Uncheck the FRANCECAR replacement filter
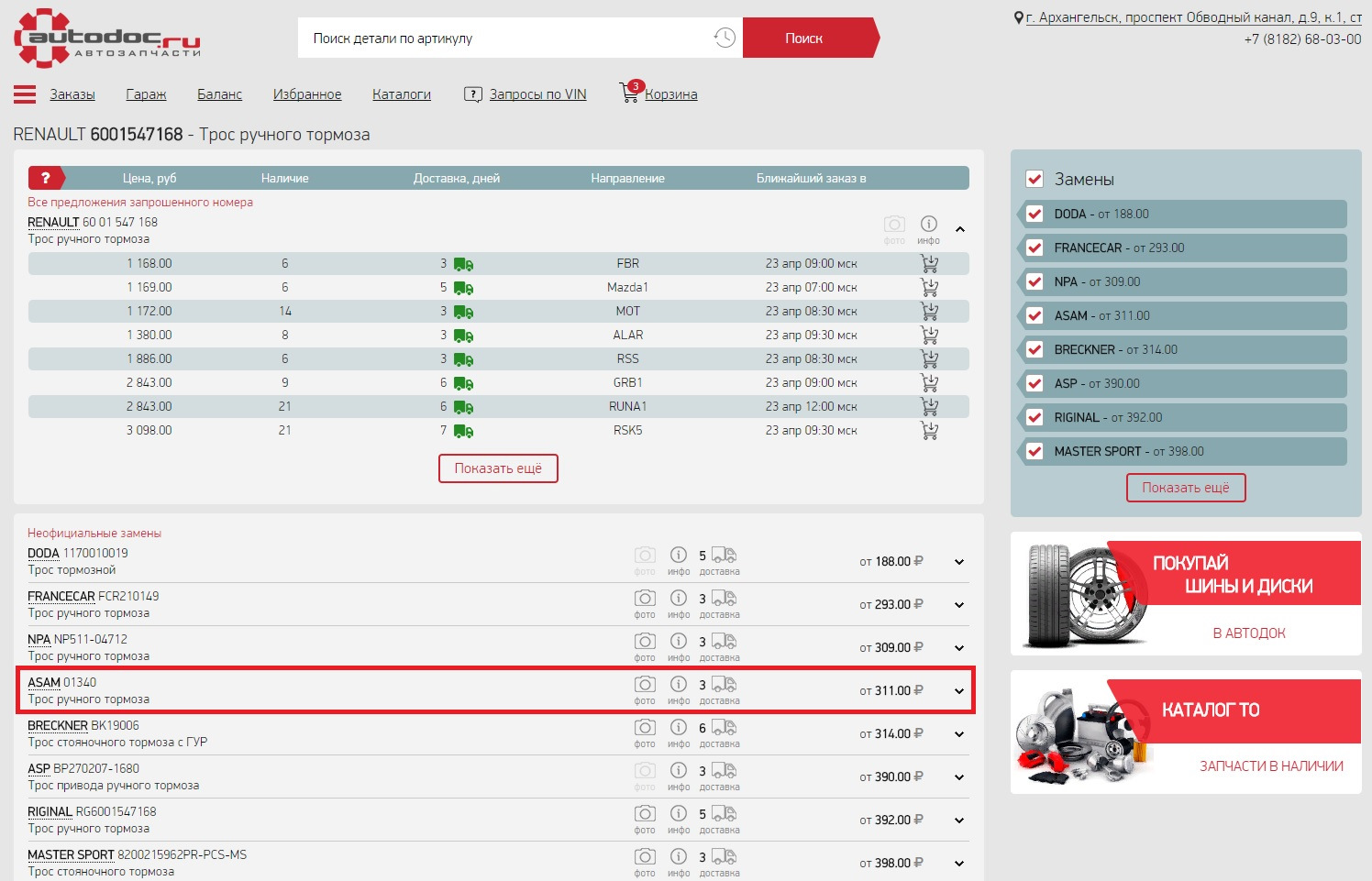The image size is (1372, 881). click(1035, 248)
